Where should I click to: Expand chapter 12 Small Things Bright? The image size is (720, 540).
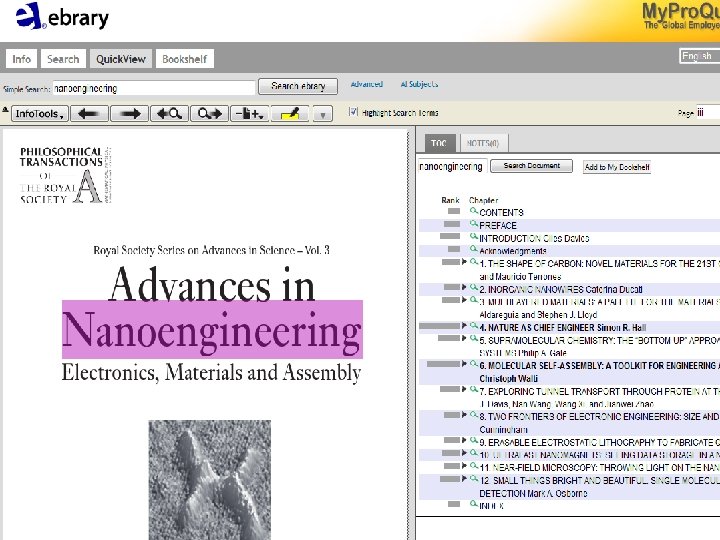pyautogui.click(x=464, y=478)
